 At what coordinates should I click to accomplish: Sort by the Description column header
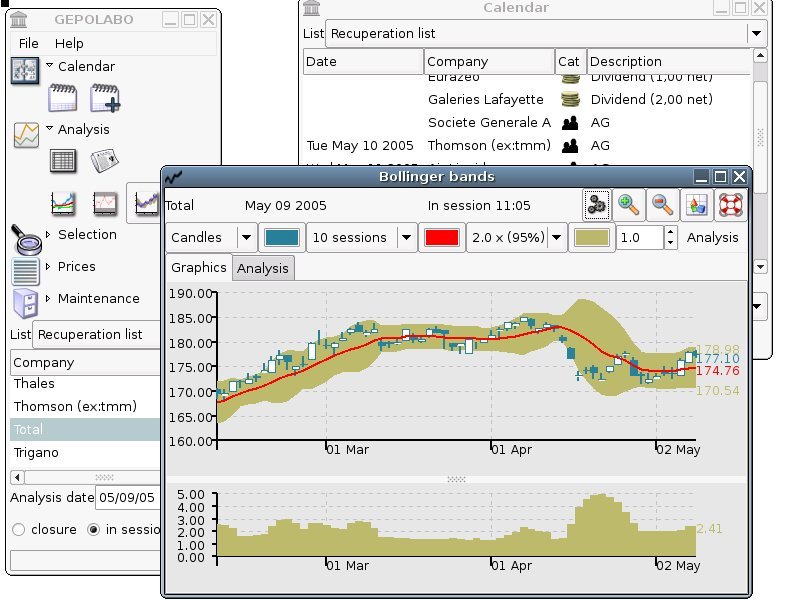(669, 61)
